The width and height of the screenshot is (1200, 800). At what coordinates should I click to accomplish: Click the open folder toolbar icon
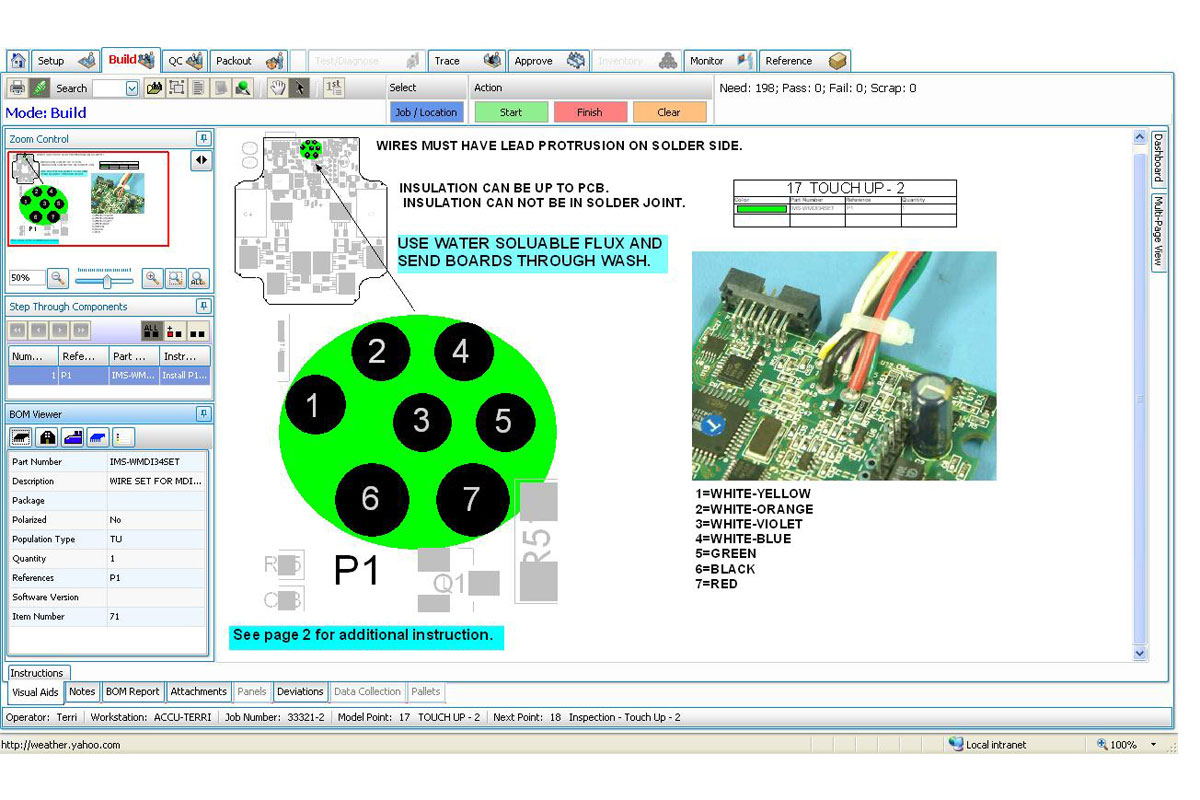pyautogui.click(x=154, y=88)
